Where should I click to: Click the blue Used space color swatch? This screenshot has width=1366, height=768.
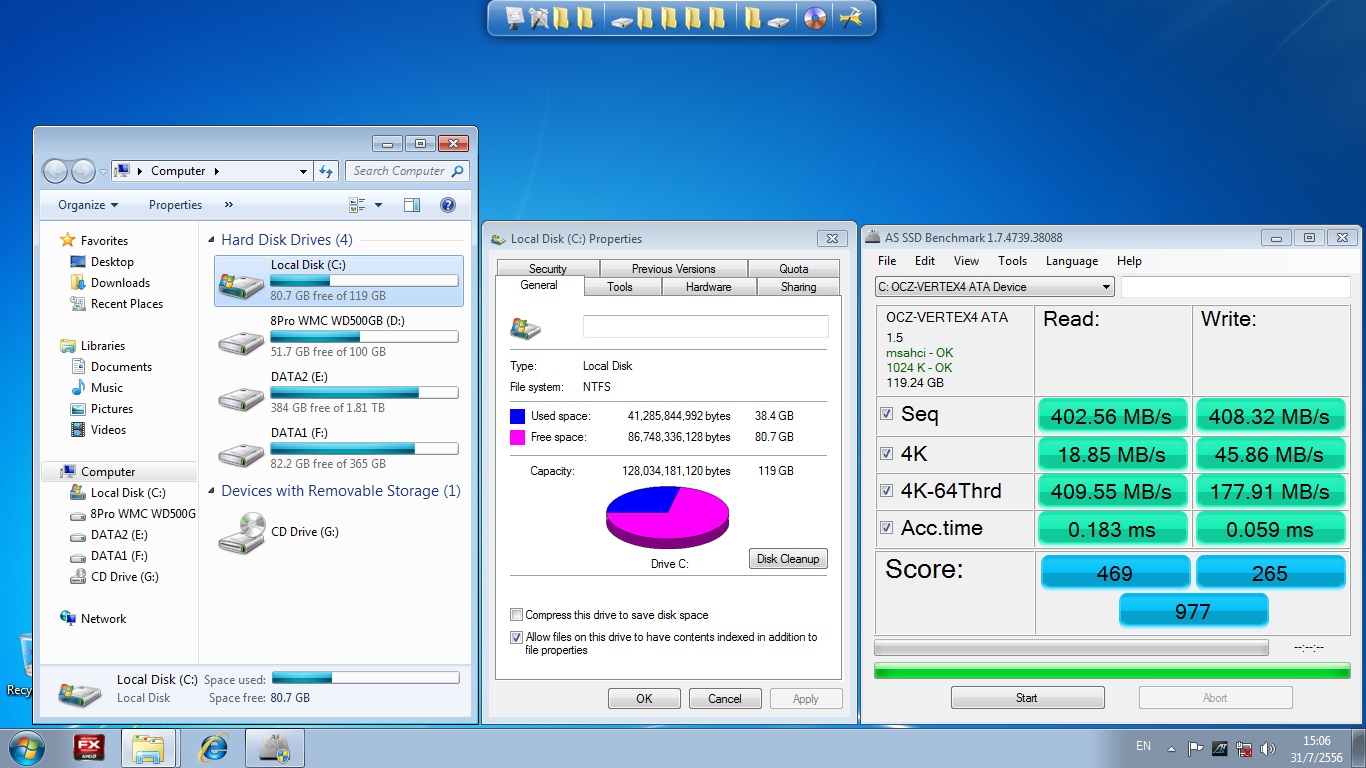[x=517, y=416]
